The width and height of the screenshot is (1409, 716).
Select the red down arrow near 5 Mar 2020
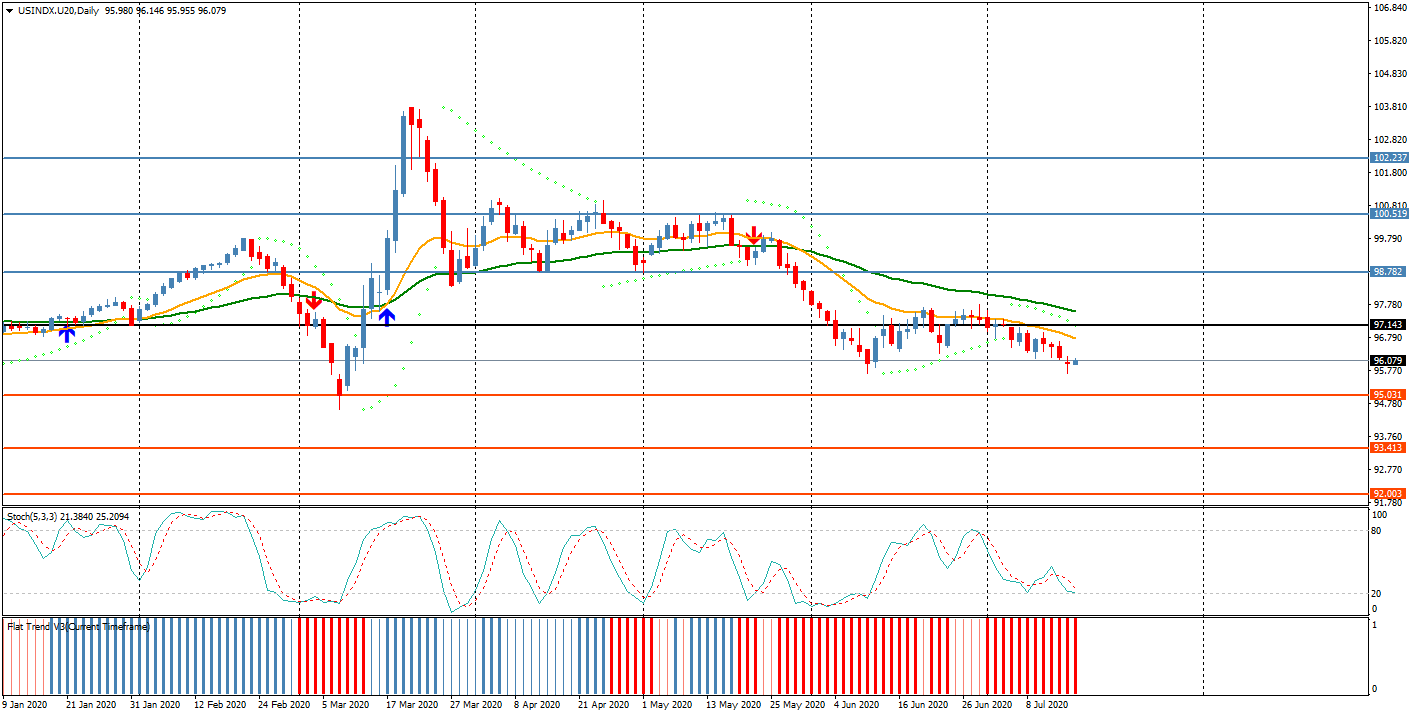(x=313, y=301)
